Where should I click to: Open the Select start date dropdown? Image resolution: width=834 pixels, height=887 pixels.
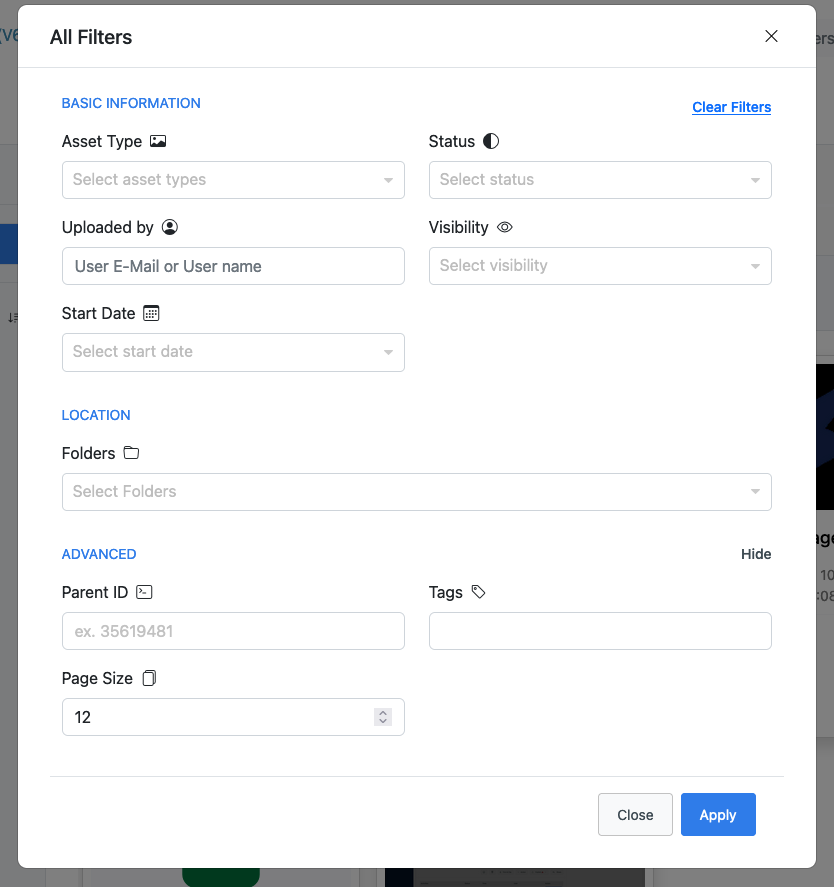pyautogui.click(x=233, y=352)
